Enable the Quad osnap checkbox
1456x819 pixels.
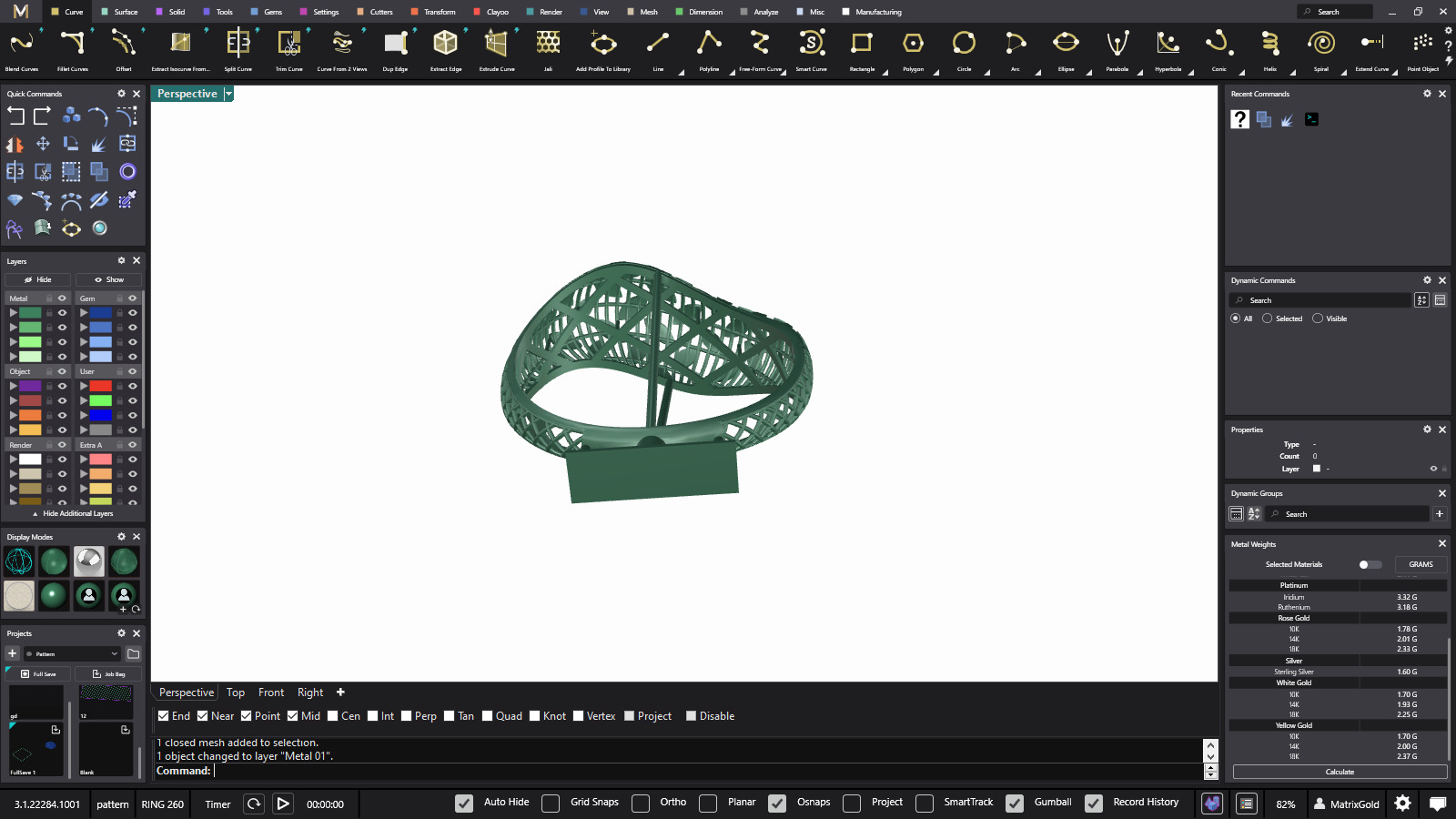tap(488, 716)
